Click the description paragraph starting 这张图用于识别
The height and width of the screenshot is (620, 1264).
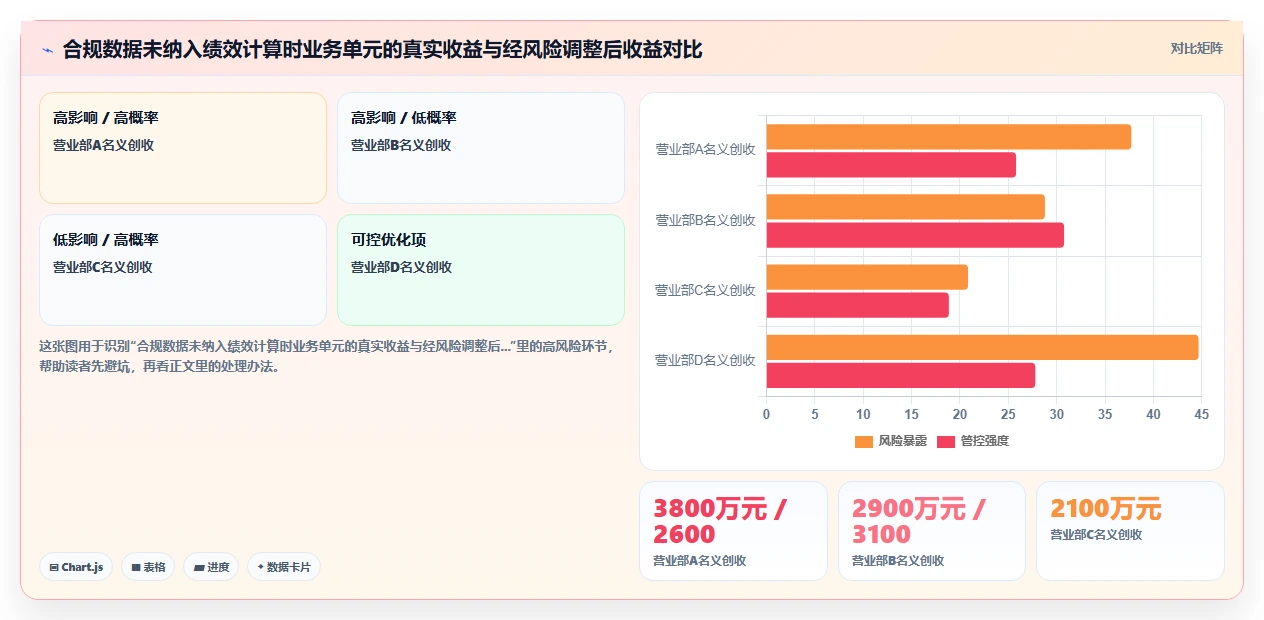[326, 356]
